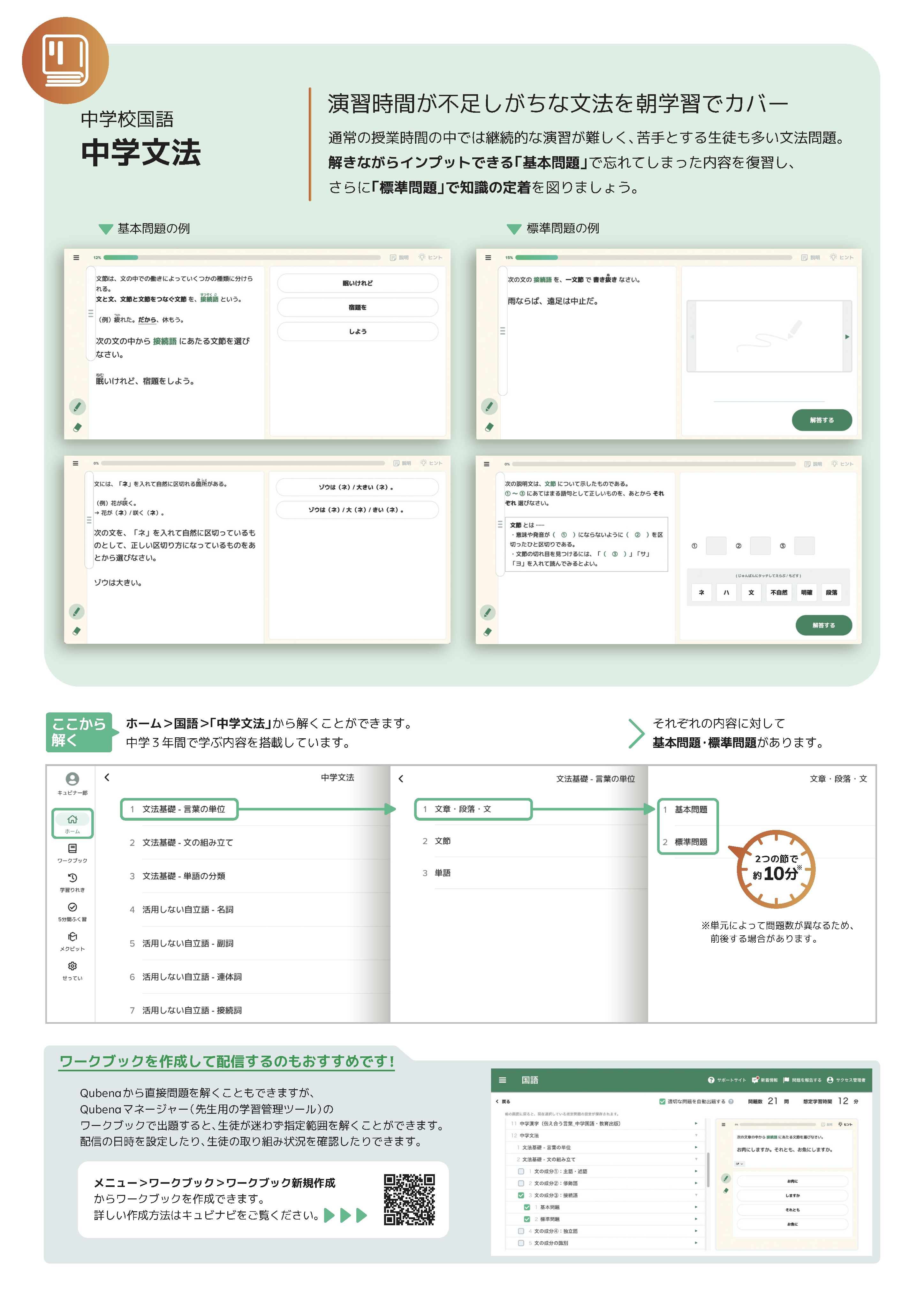Choose the それとも option in the preview
This screenshot has height=1307, width=924.
pyautogui.click(x=792, y=1210)
